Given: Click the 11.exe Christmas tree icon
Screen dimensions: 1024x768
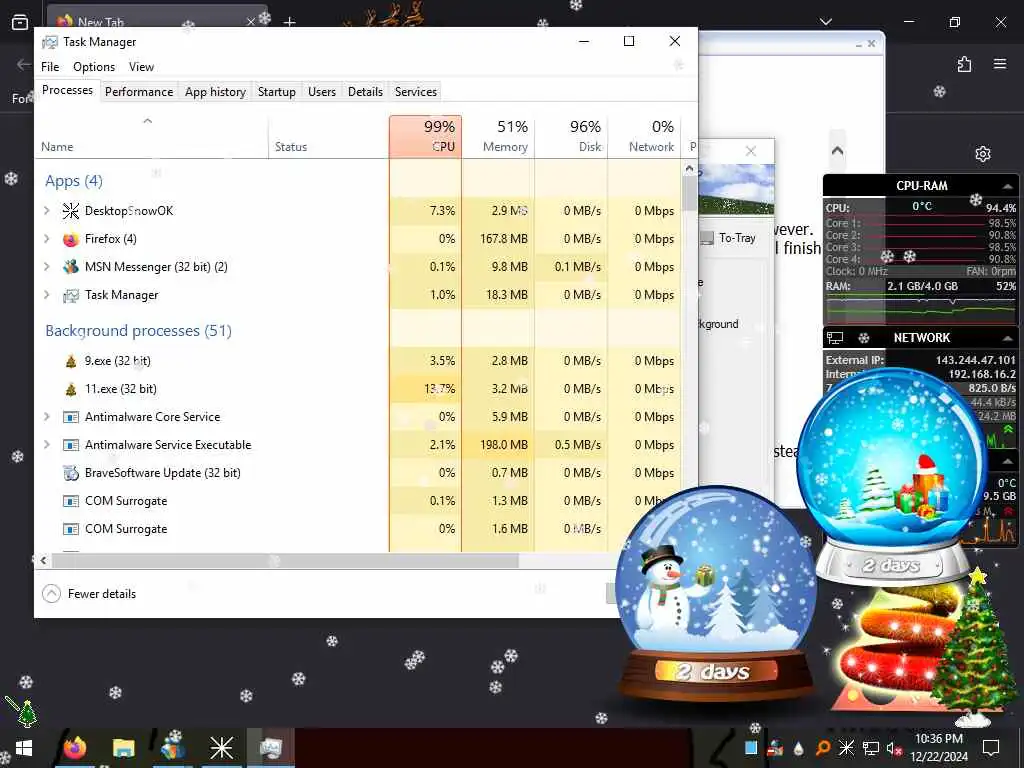Looking at the screenshot, I should click(71, 389).
